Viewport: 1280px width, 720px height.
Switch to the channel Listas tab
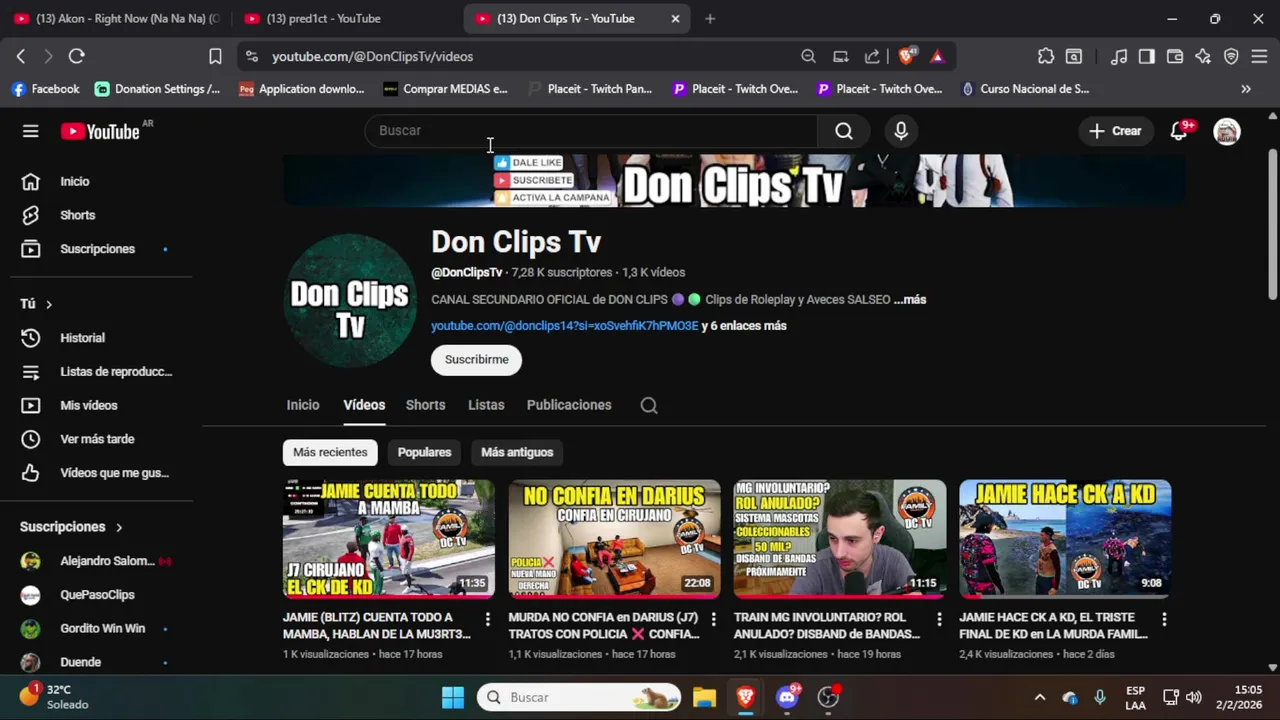pos(486,405)
